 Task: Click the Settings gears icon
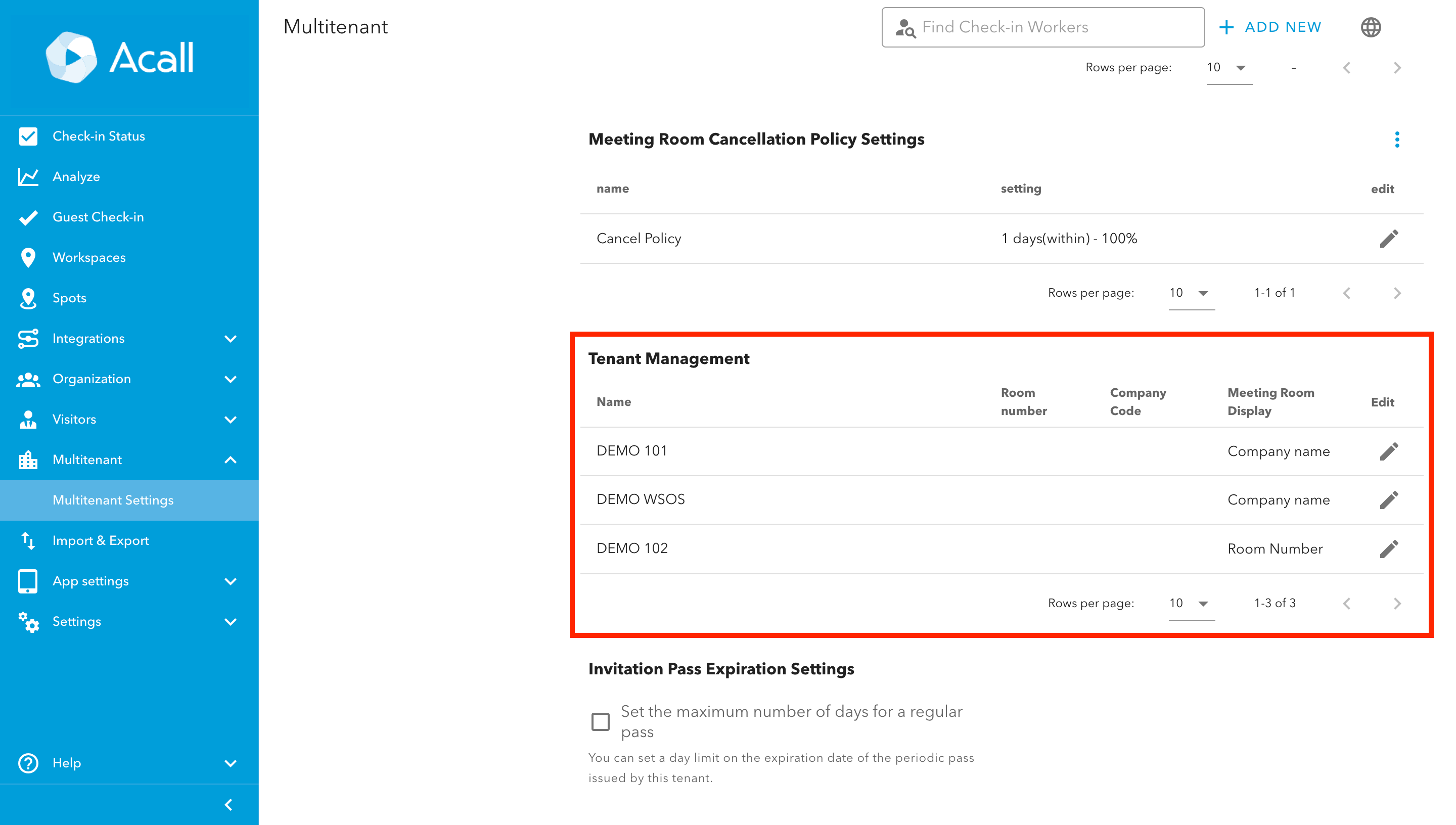coord(28,622)
